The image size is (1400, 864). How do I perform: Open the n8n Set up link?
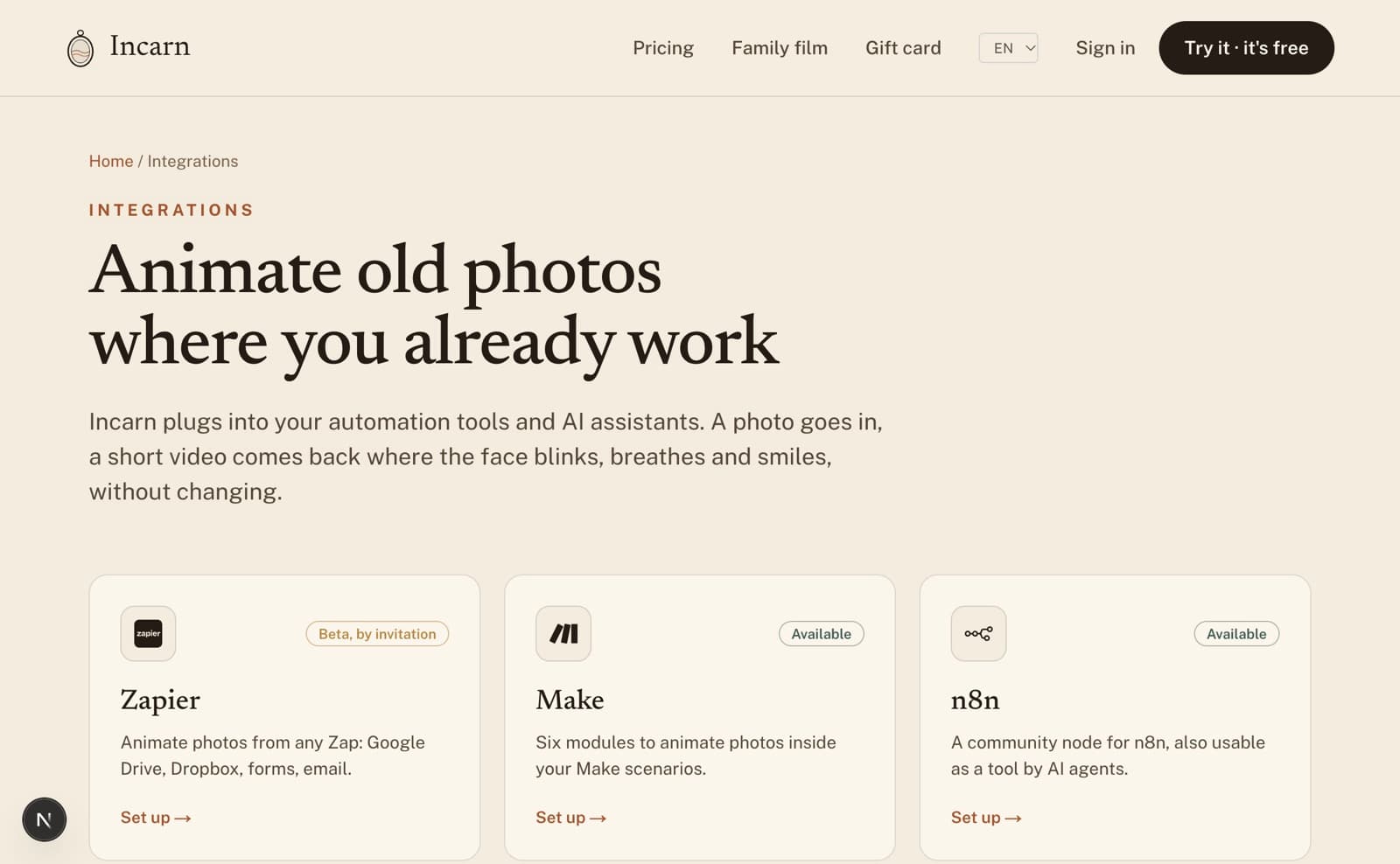click(x=986, y=818)
